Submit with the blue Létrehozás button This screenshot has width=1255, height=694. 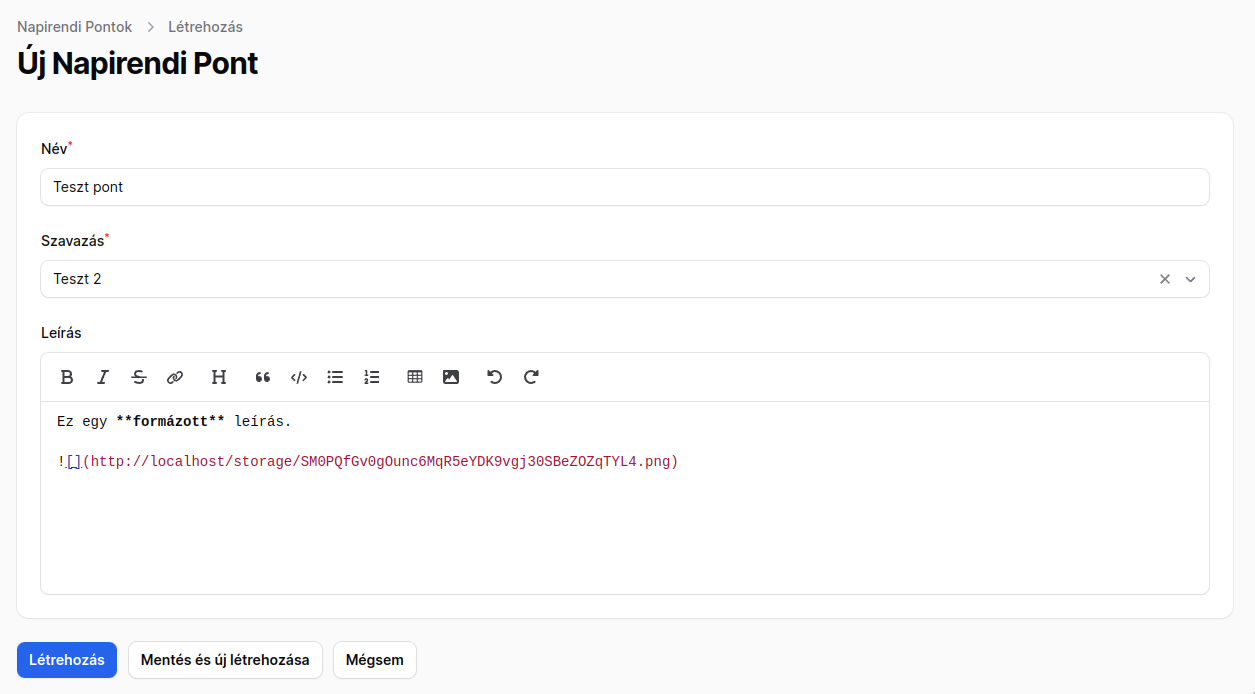click(67, 660)
